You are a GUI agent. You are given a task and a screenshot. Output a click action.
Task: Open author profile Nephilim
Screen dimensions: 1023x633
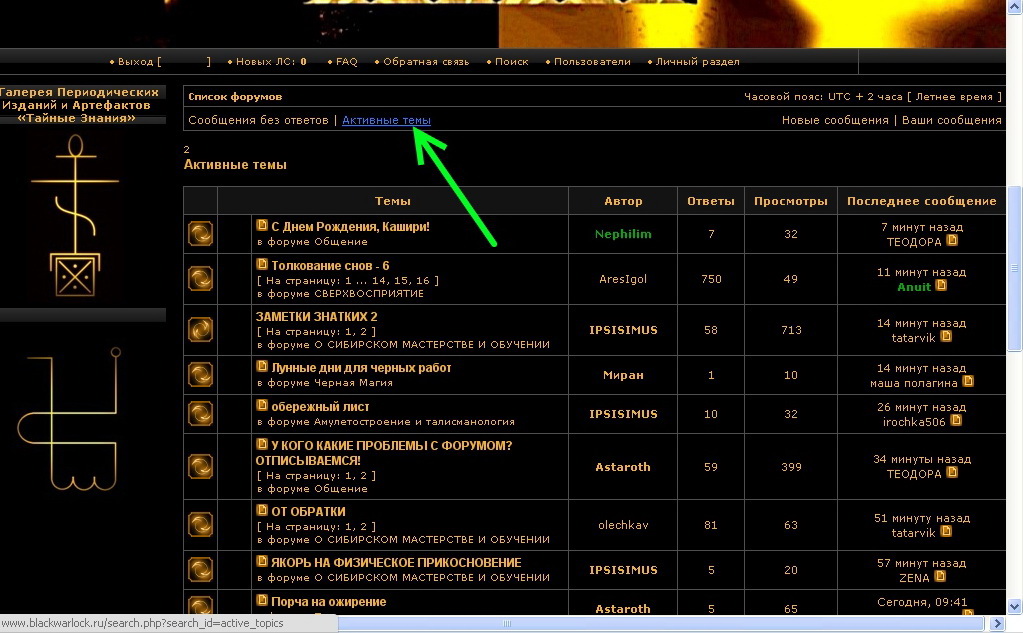(x=622, y=234)
